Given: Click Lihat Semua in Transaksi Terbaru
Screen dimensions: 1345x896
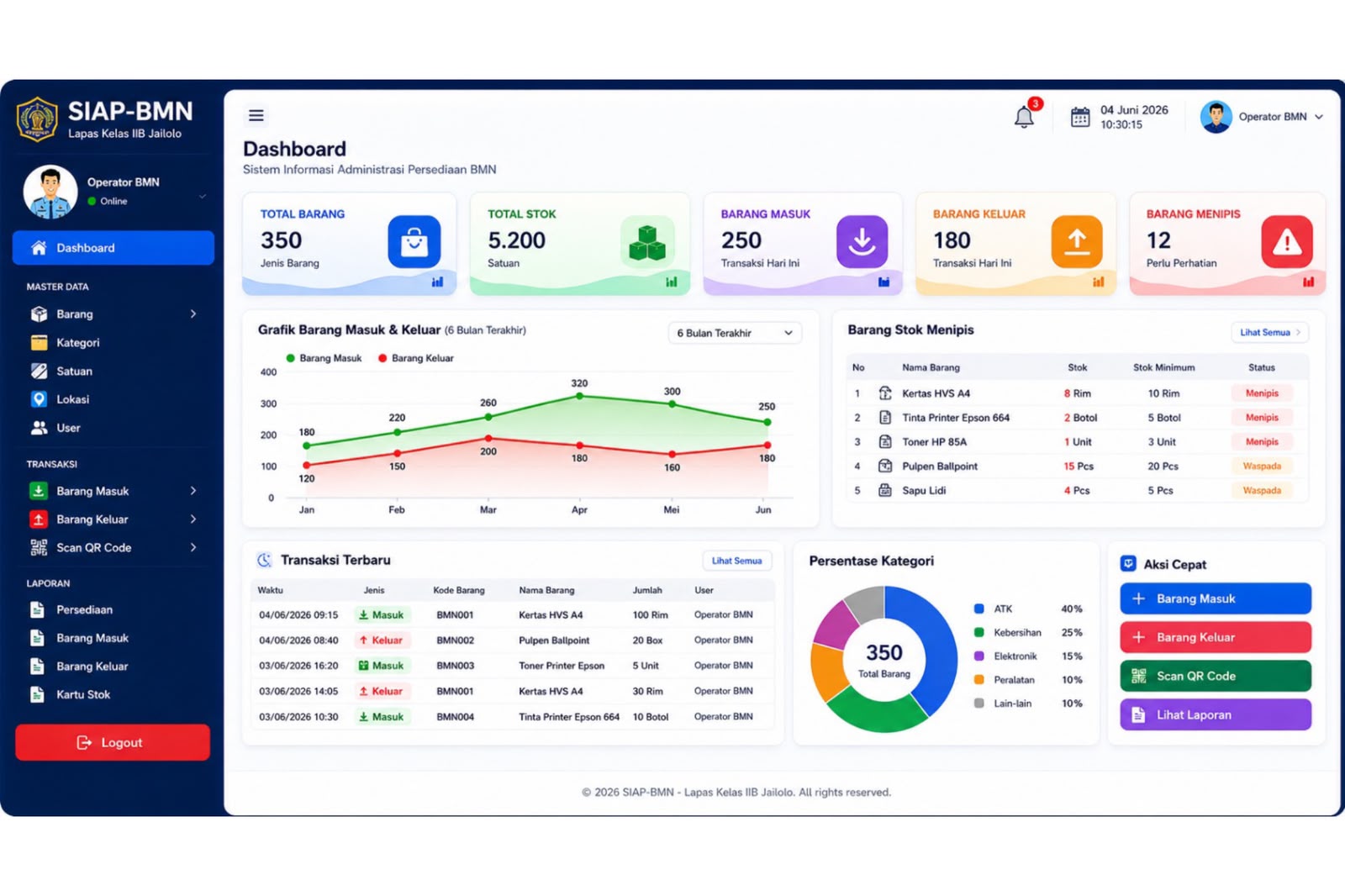Looking at the screenshot, I should click(x=737, y=561).
